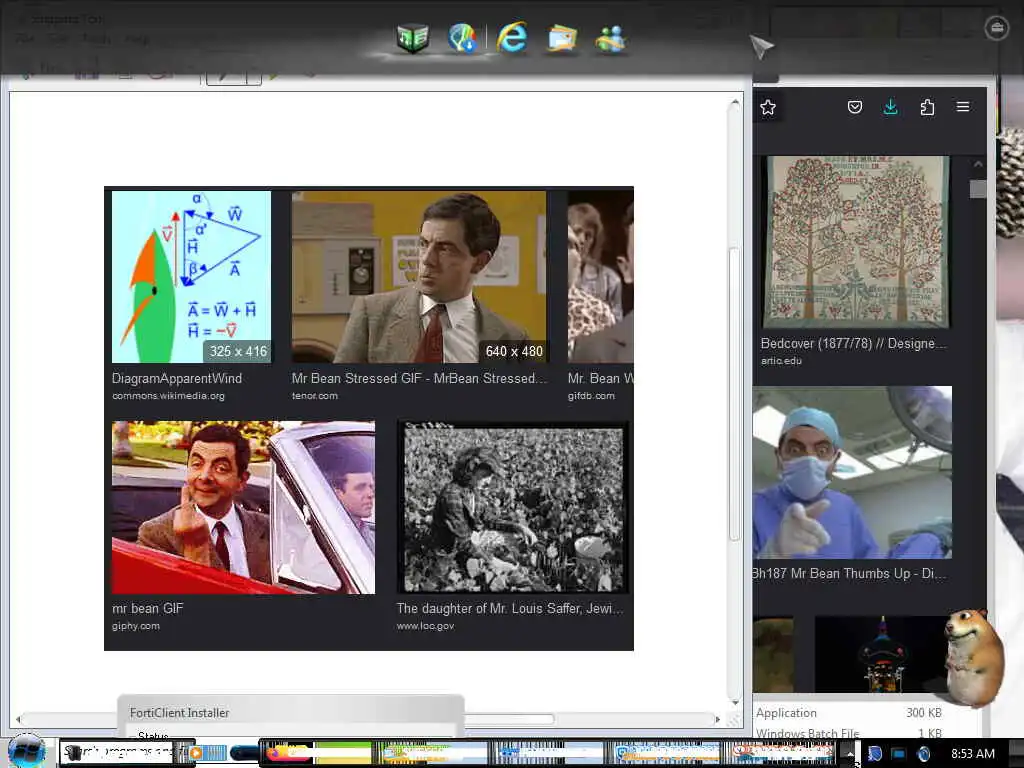Screen dimensions: 1024x768
Task: Click the Windows Start orb
Action: click(x=26, y=752)
